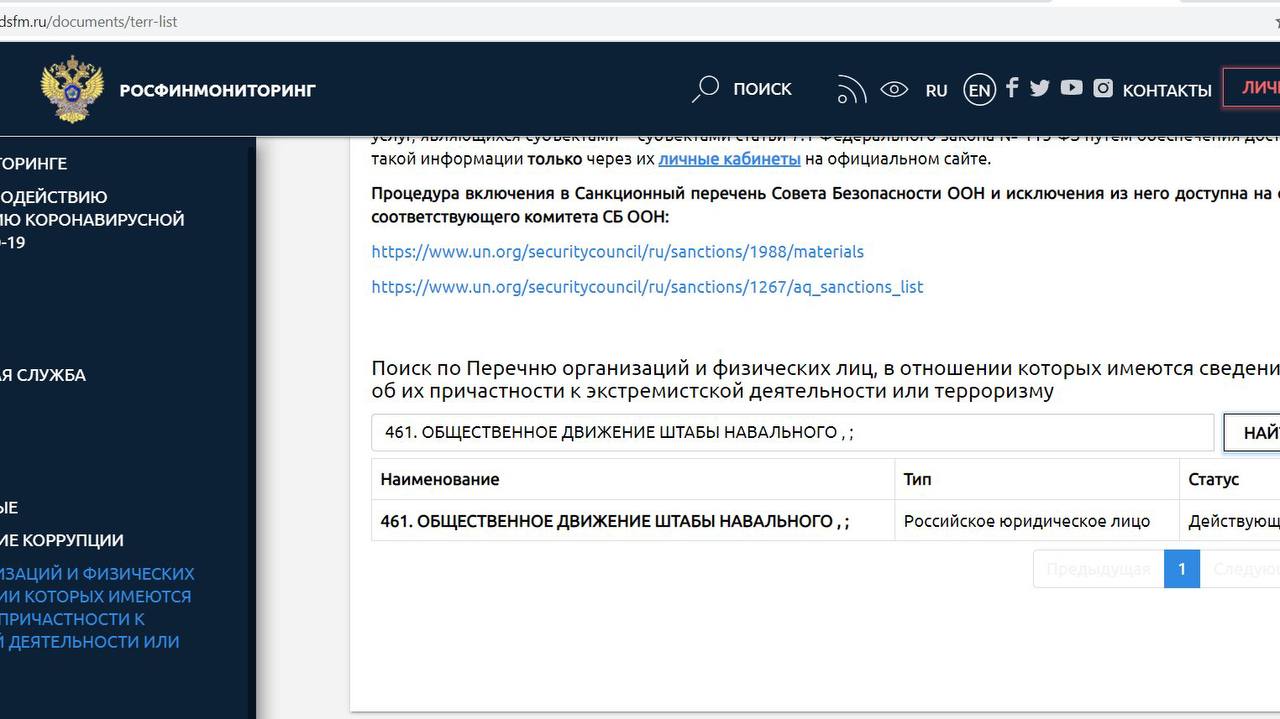Click the browser address bar URL

click(89, 21)
